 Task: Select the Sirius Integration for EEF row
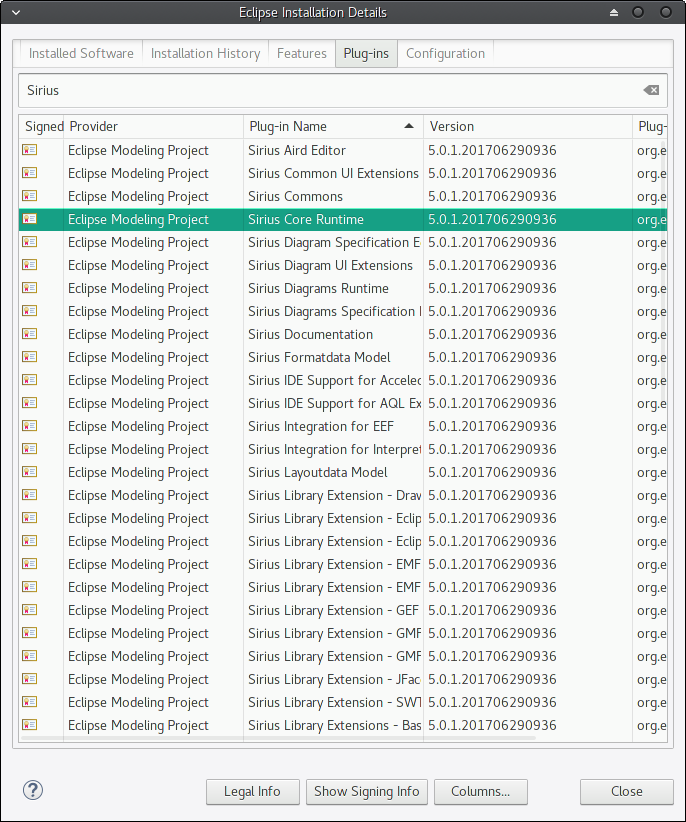tap(343, 426)
